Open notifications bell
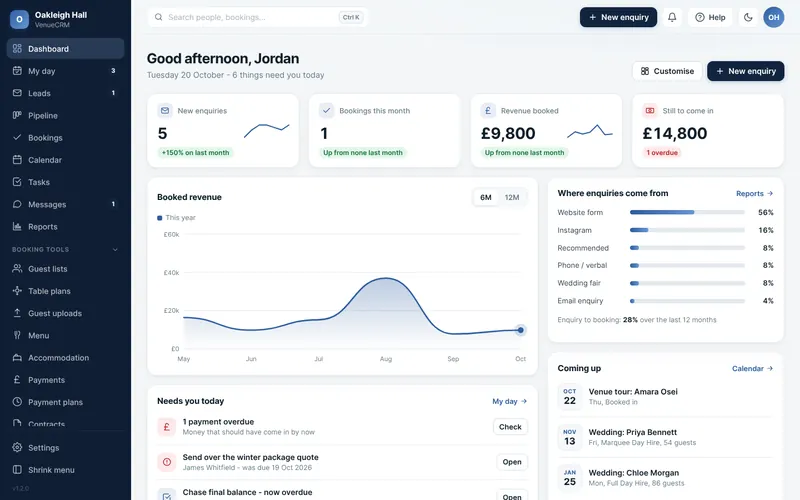Screen dimensions: 800x500 click(x=672, y=17)
